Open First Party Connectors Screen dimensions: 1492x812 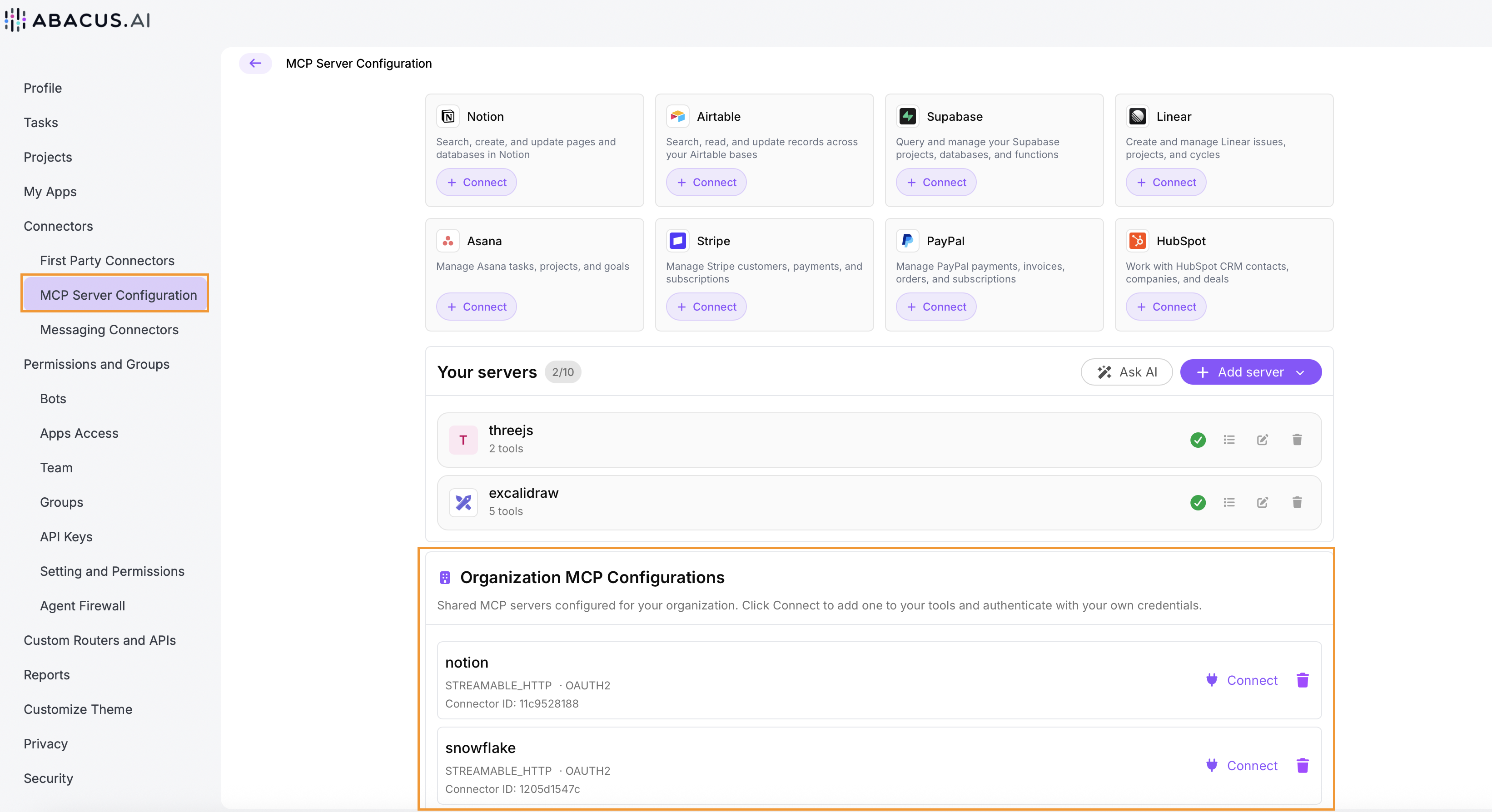[x=107, y=260]
